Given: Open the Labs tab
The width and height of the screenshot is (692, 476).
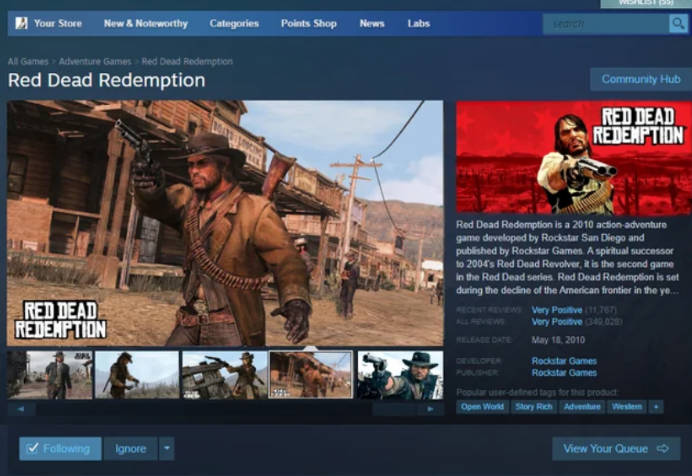Looking at the screenshot, I should pyautogui.click(x=418, y=23).
